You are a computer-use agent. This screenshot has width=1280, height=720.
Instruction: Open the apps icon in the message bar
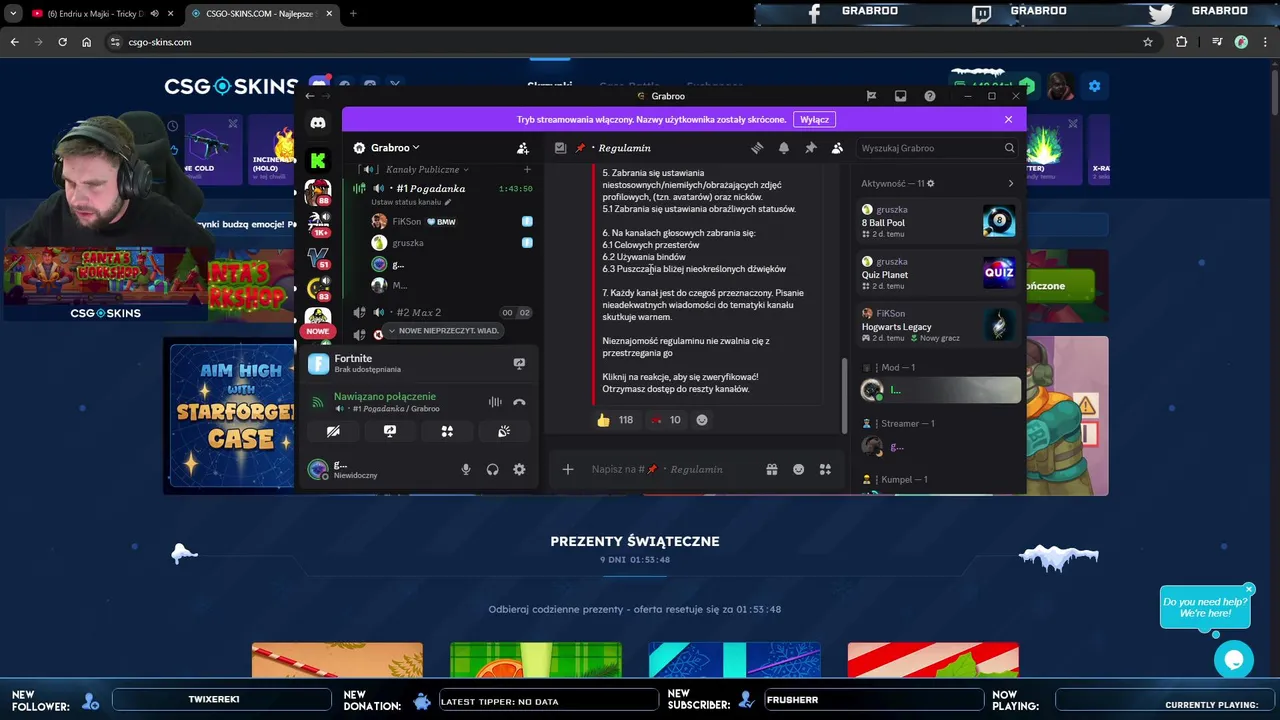[825, 469]
